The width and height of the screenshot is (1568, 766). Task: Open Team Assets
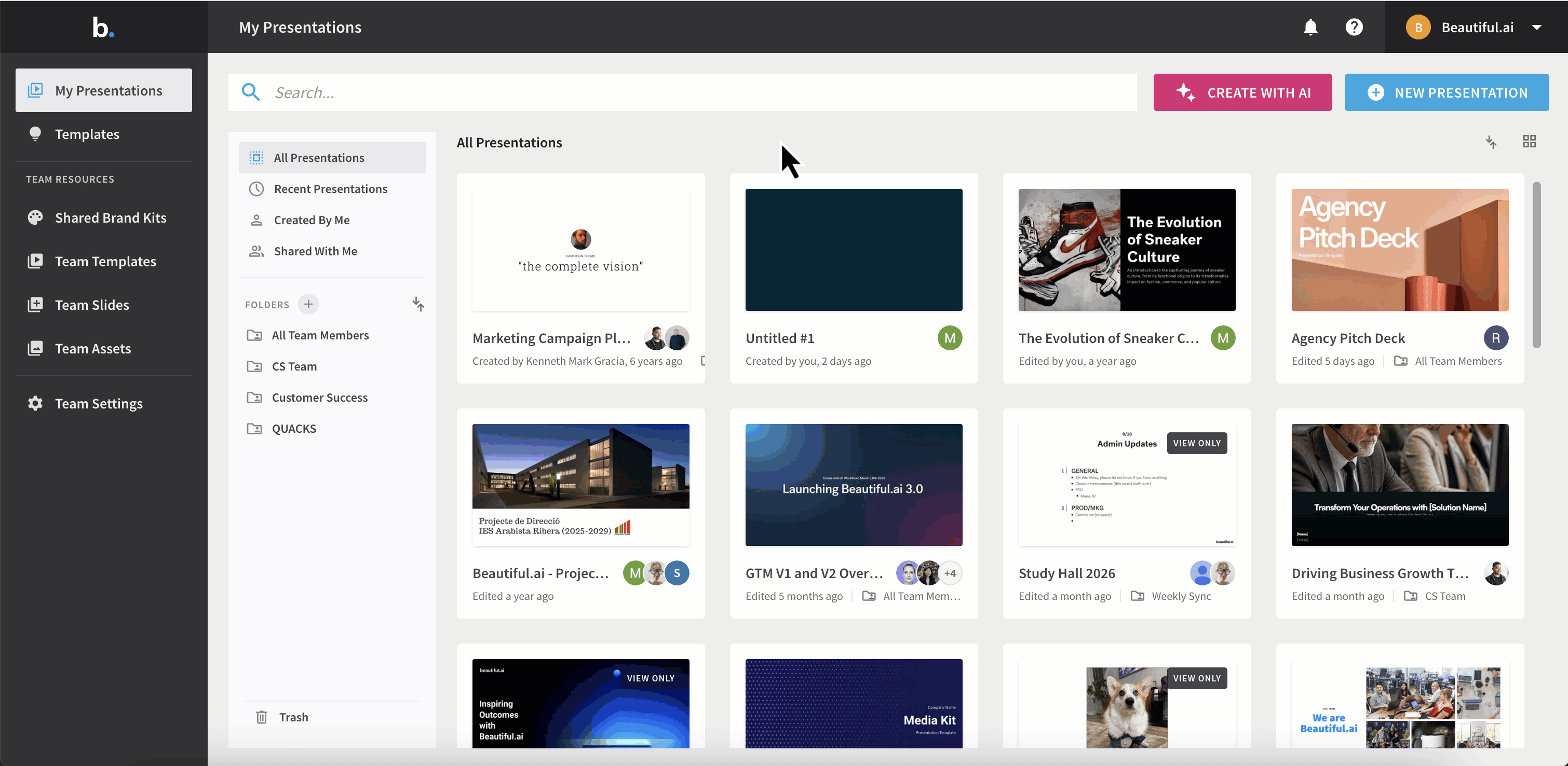click(103, 349)
